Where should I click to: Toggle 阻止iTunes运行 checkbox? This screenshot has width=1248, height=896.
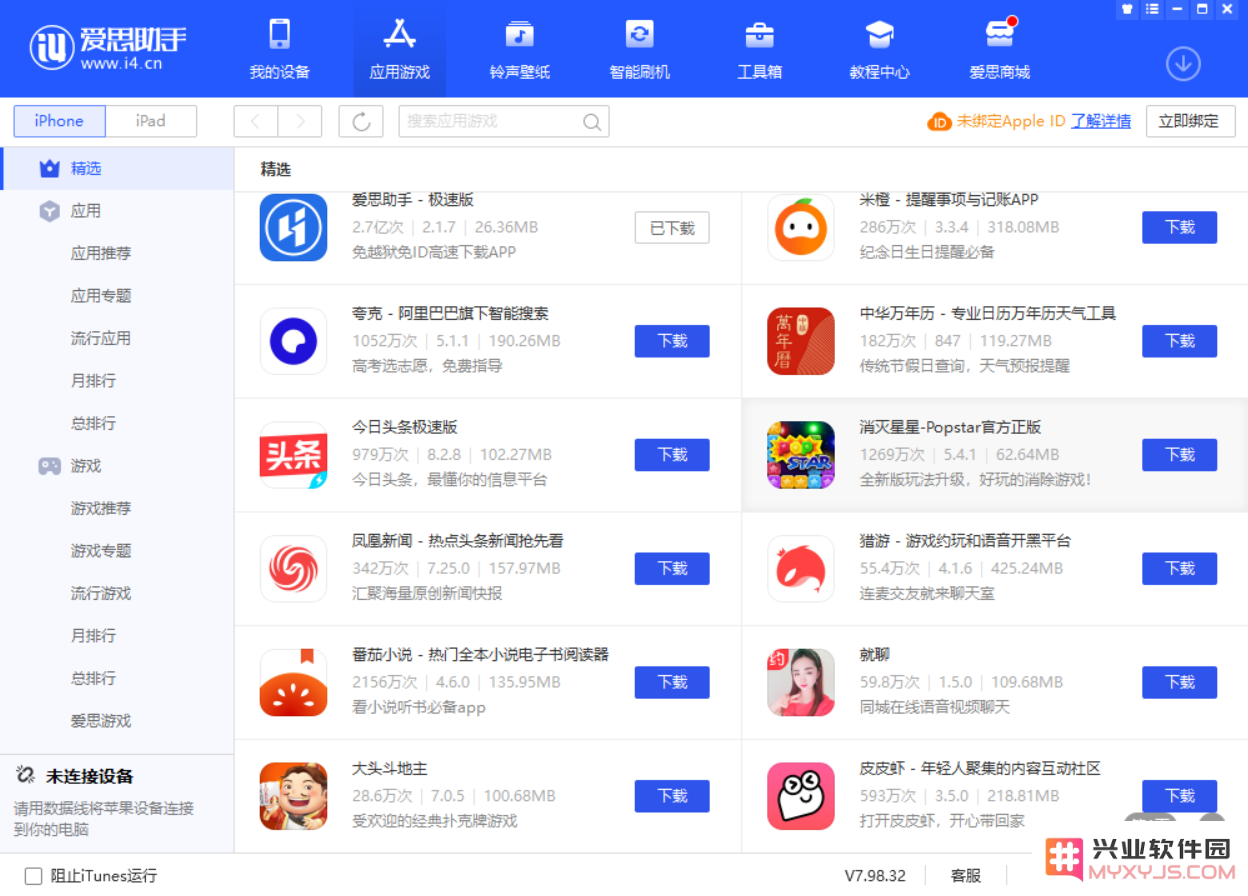34,876
